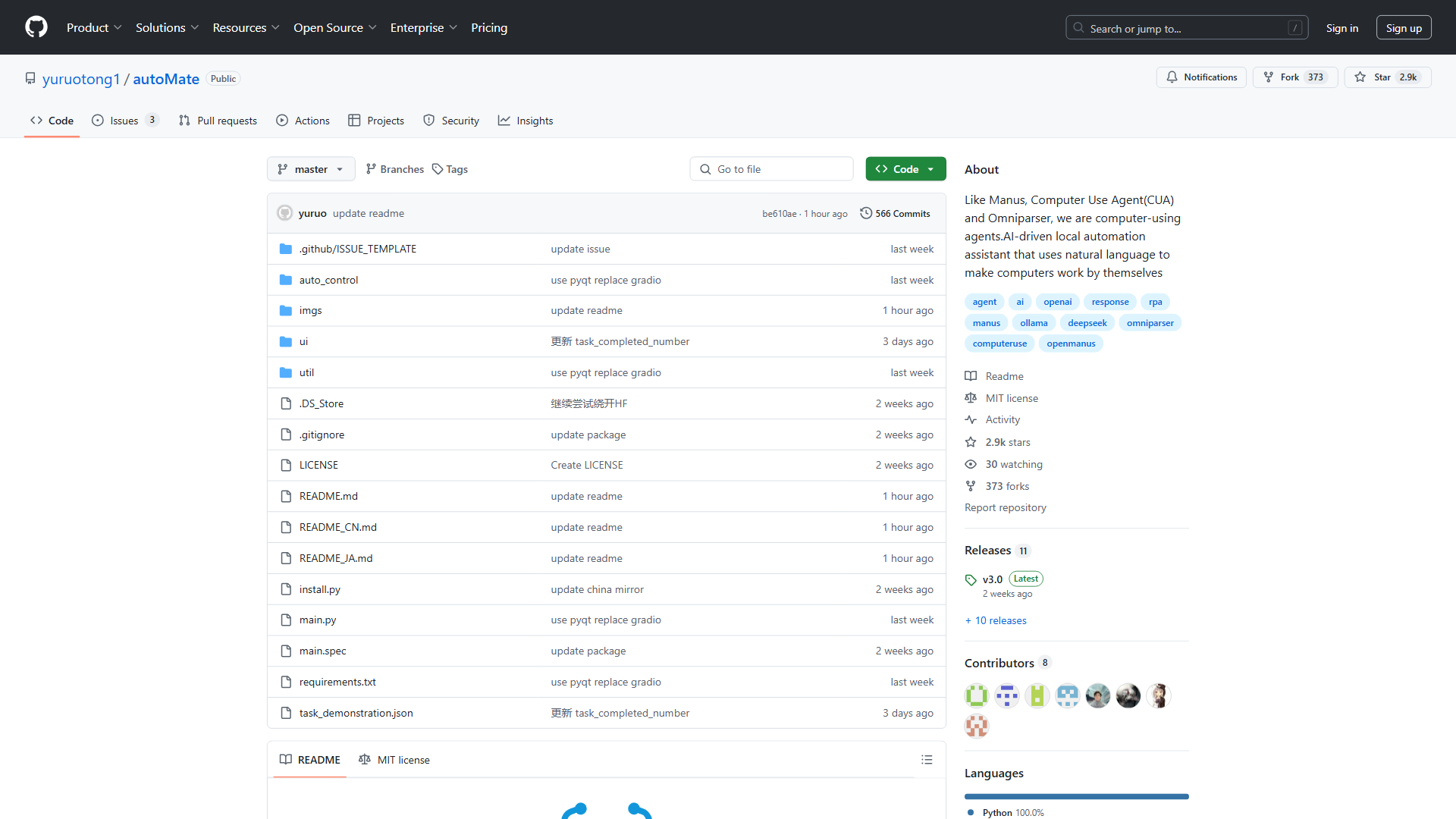Click the file icon next to main.py
The height and width of the screenshot is (819, 1456).
pyautogui.click(x=286, y=620)
